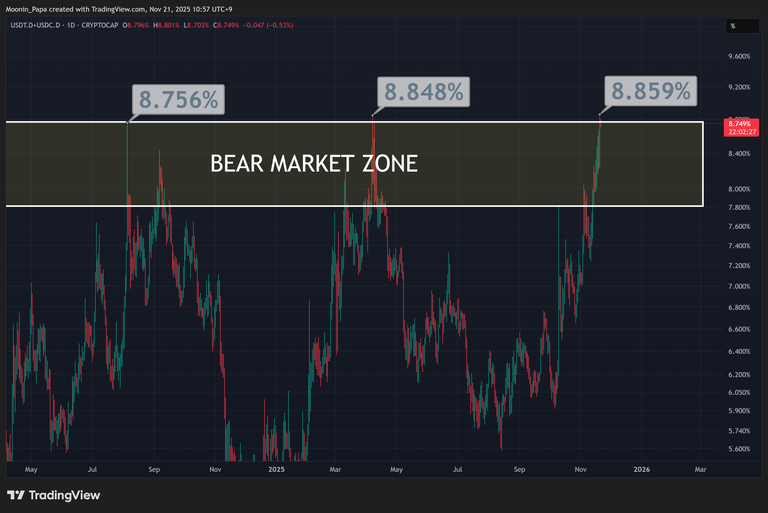Viewport: 768px width, 513px height.
Task: Open the Moonin_Papa TradingView.com attribution text
Action: [x=119, y=9]
